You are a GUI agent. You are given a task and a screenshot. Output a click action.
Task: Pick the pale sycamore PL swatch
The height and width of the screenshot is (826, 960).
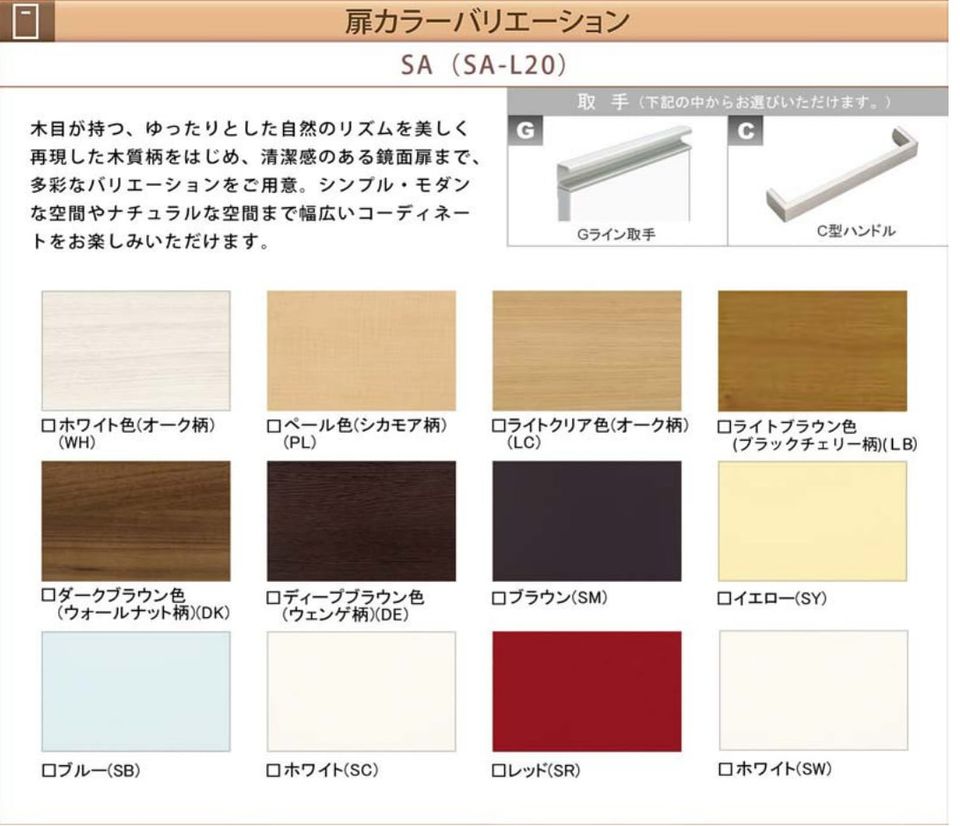[361, 351]
